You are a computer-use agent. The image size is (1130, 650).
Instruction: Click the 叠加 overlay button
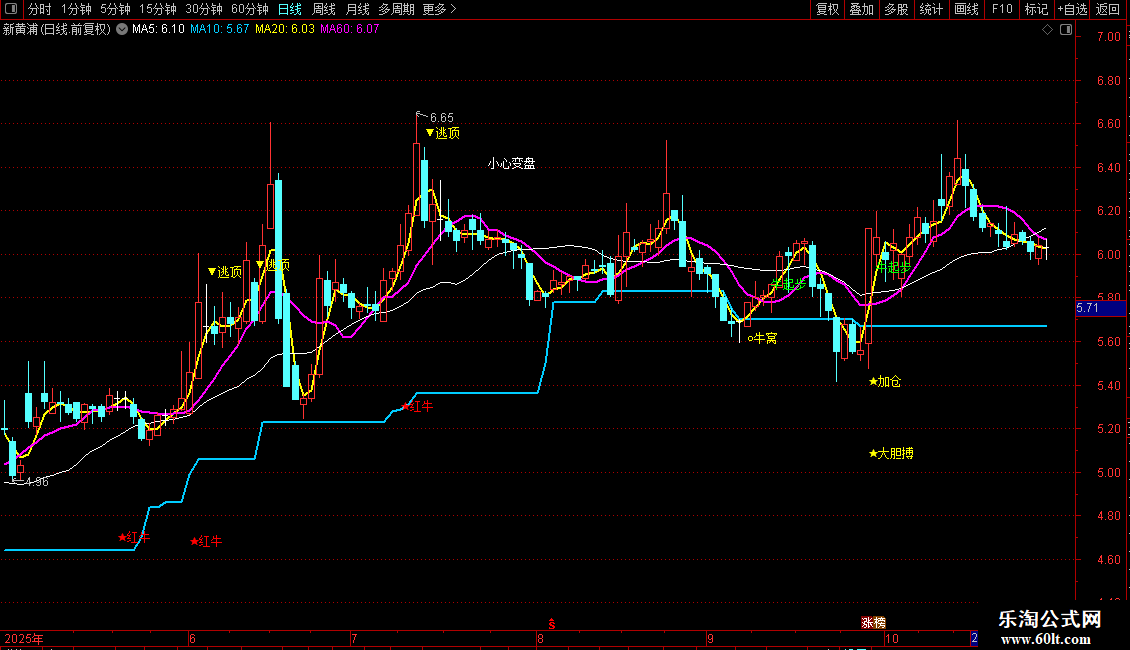pos(861,9)
